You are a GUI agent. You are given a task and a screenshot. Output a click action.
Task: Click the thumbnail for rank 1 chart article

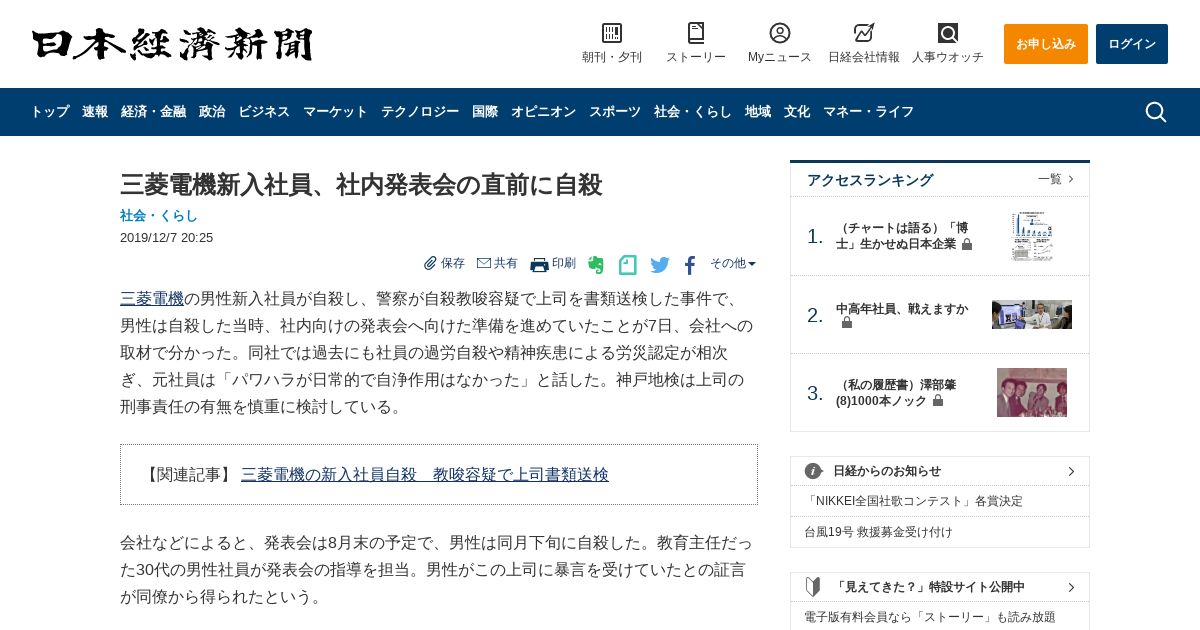[x=1032, y=236]
